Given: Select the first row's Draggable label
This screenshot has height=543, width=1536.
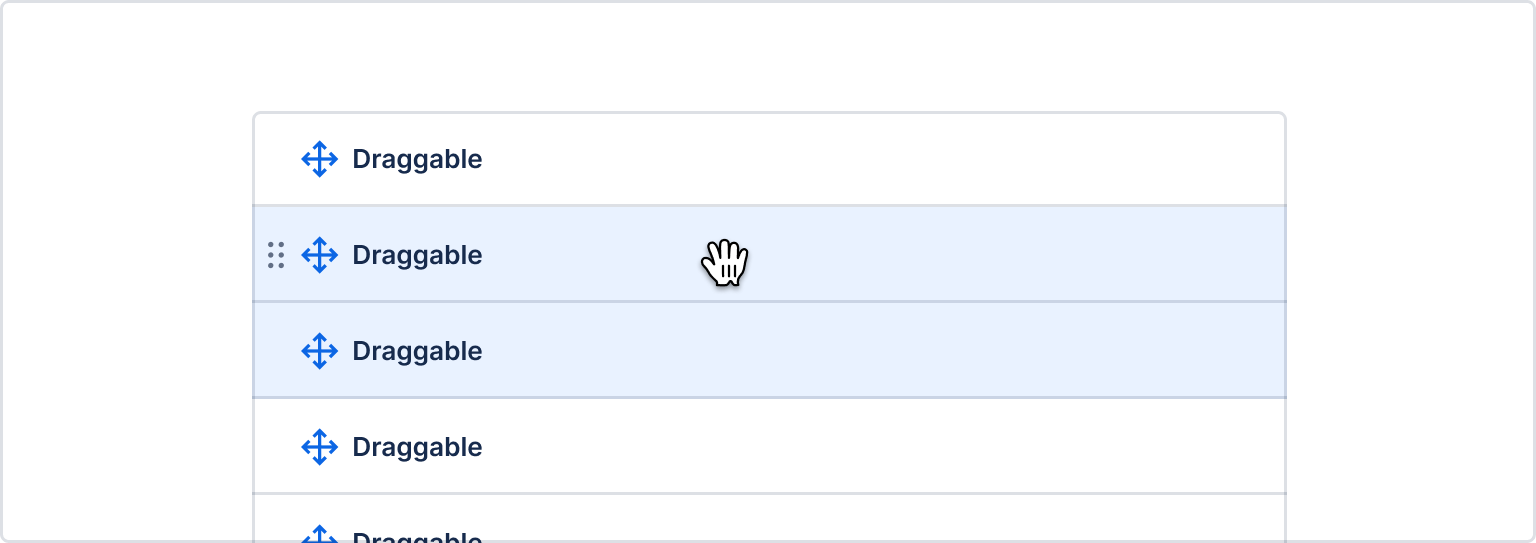Looking at the screenshot, I should 417,159.
